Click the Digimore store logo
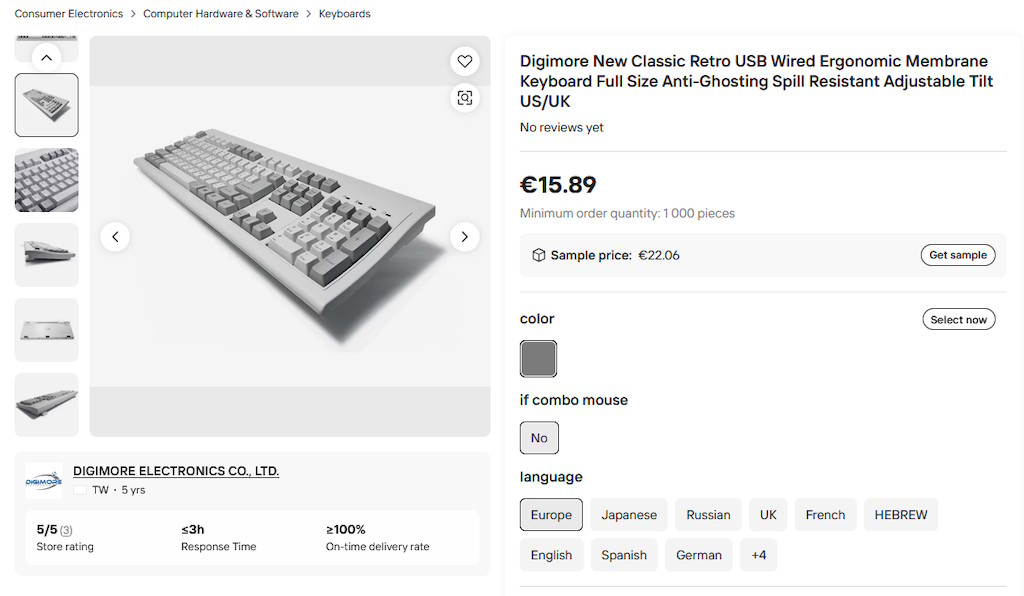This screenshot has width=1024, height=596. pos(44,481)
